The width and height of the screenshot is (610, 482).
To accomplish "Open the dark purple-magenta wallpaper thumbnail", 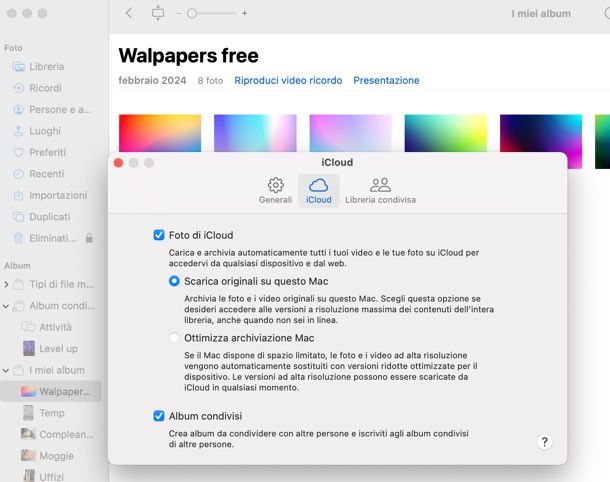I will [x=541, y=133].
